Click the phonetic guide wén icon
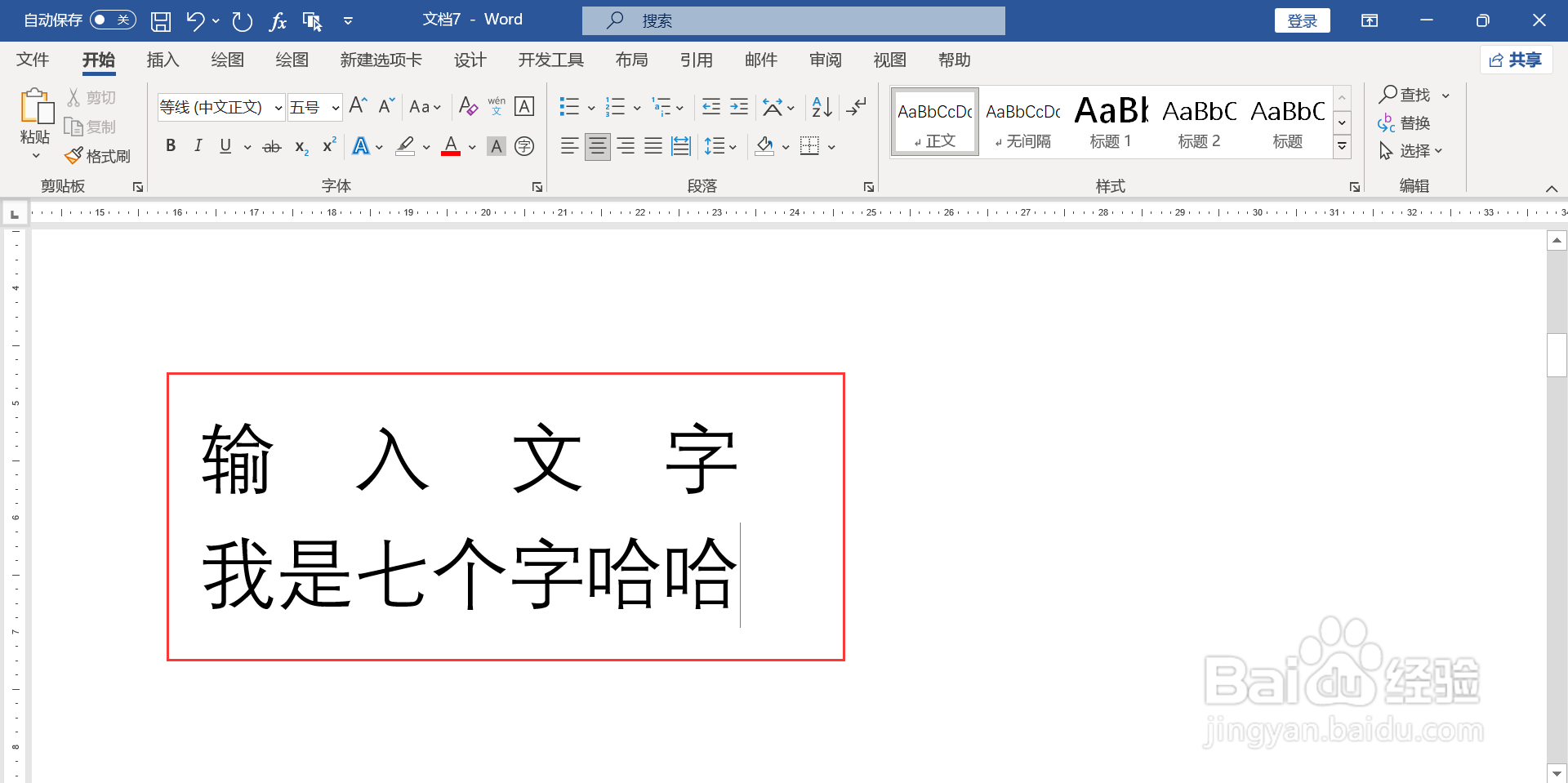This screenshot has height=783, width=1568. pos(497,106)
